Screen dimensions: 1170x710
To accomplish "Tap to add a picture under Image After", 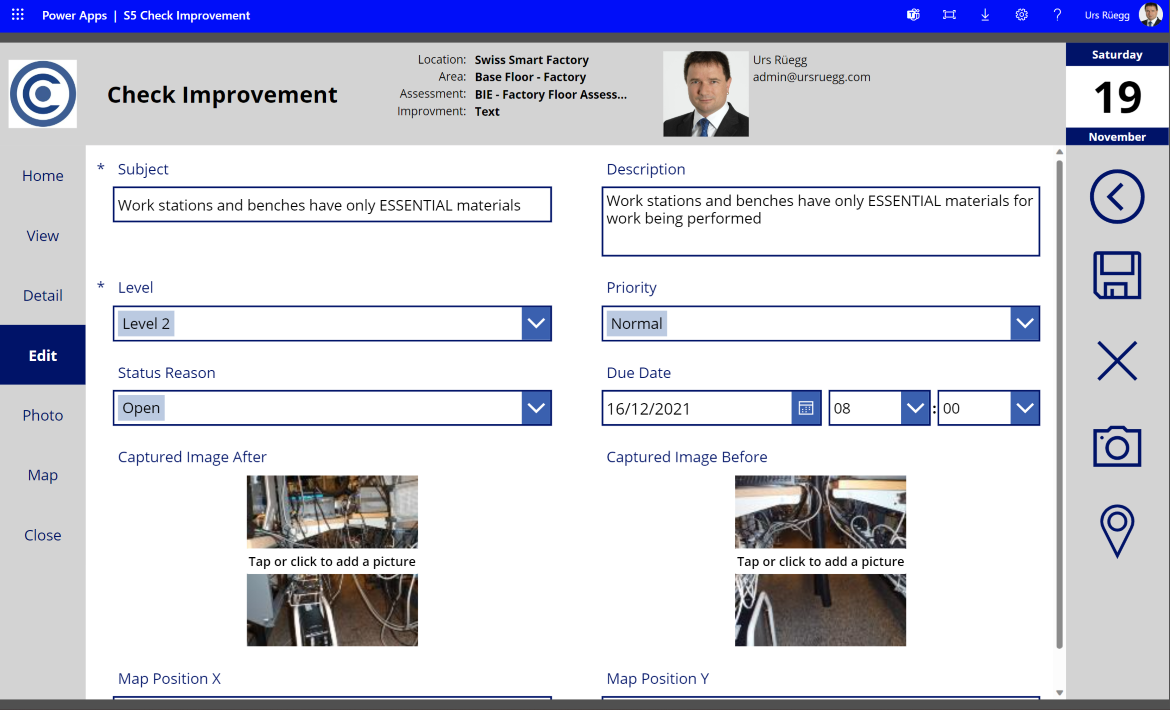I will pos(332,562).
